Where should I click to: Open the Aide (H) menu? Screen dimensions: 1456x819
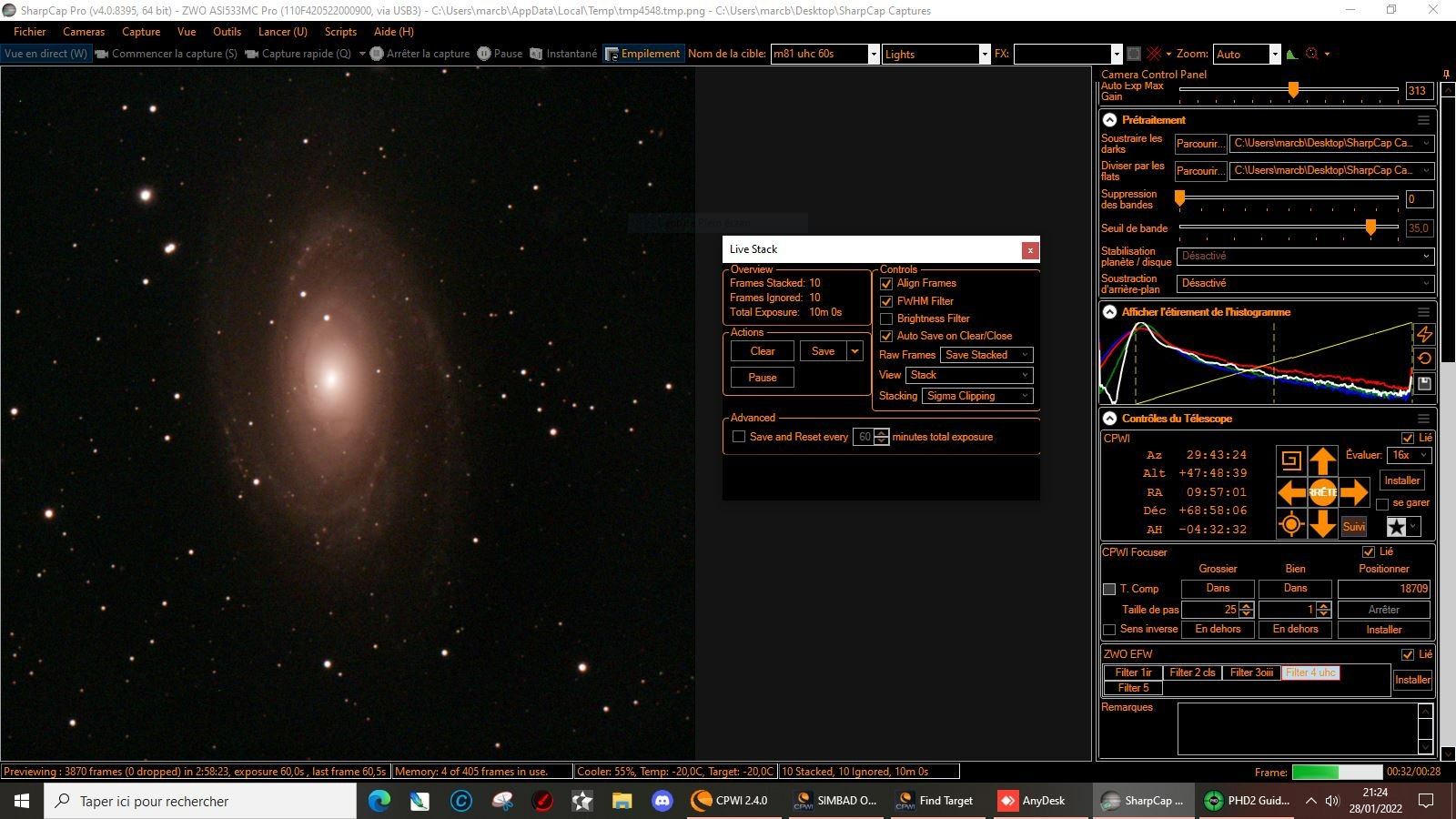coord(394,31)
